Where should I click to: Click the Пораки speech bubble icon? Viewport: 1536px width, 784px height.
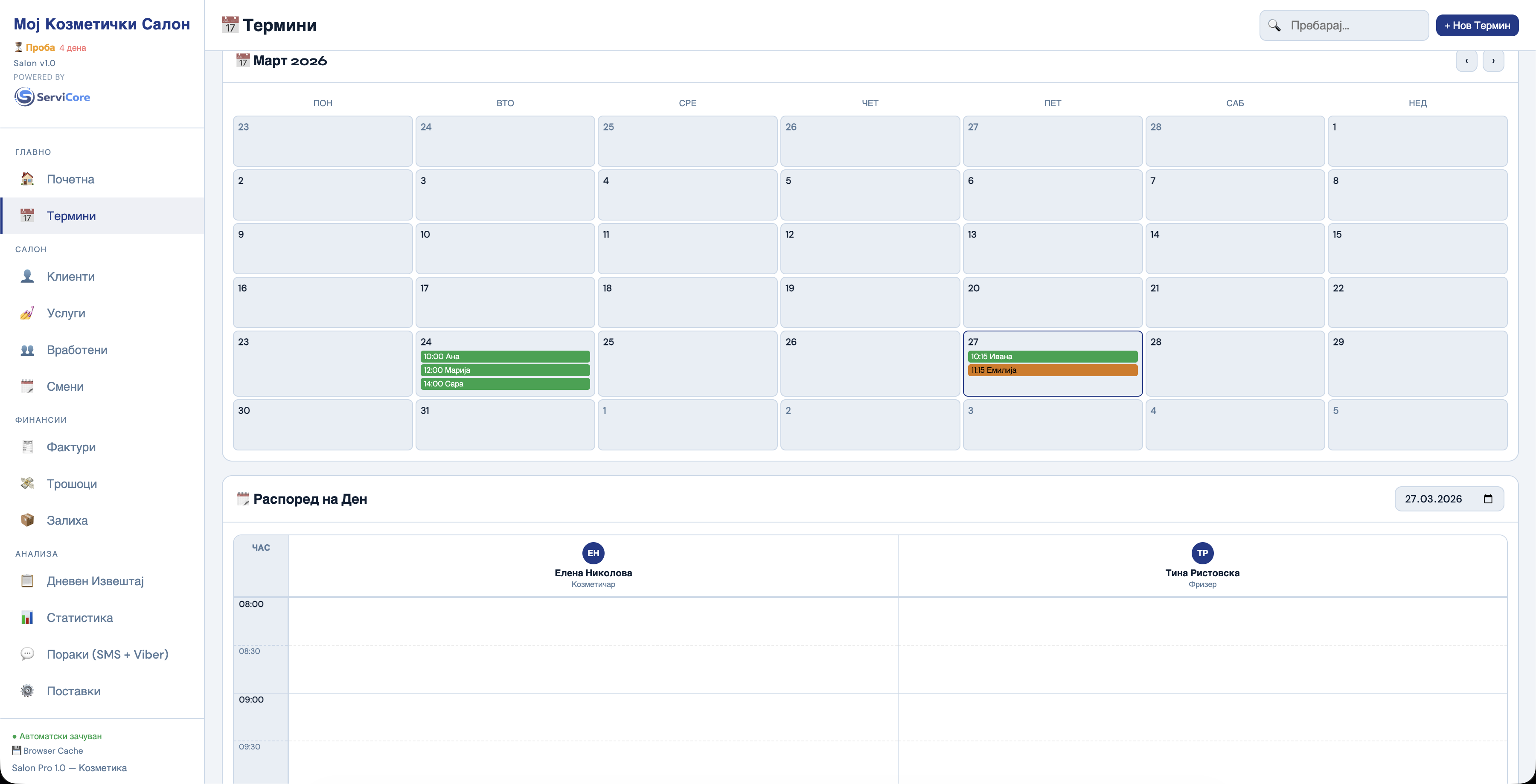point(27,654)
